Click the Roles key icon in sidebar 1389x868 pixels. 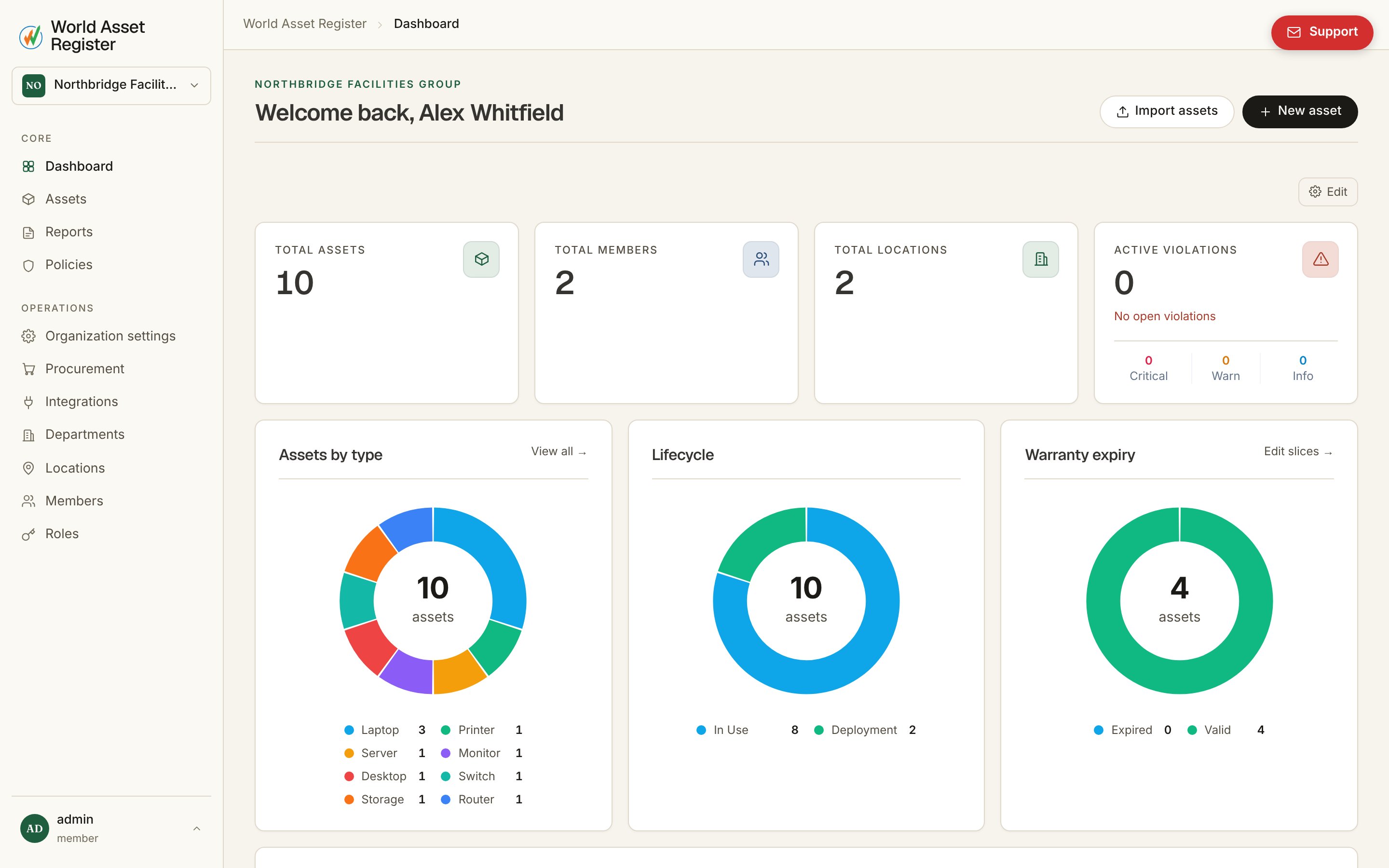(28, 534)
